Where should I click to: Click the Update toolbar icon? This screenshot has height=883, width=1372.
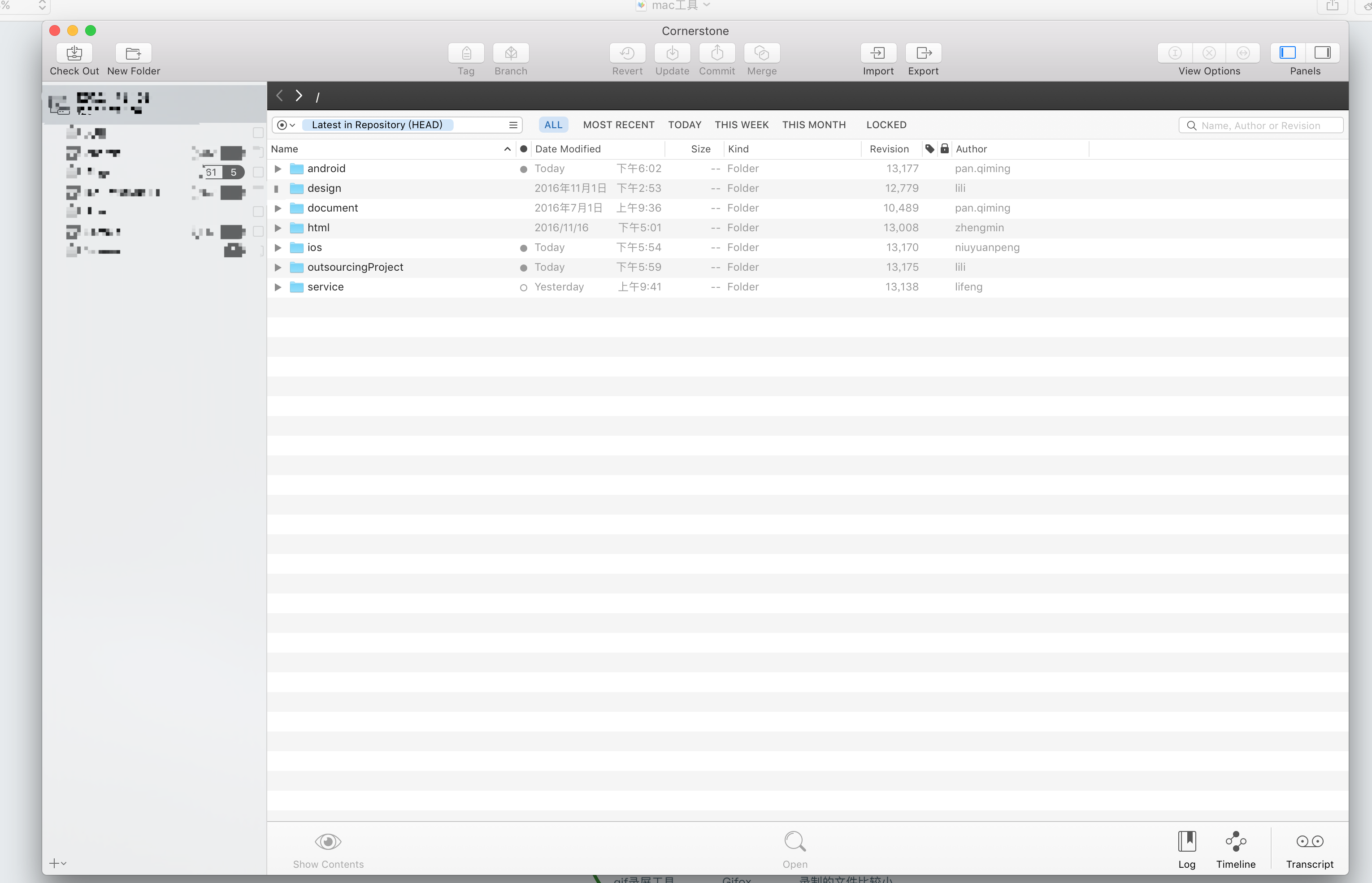672,53
